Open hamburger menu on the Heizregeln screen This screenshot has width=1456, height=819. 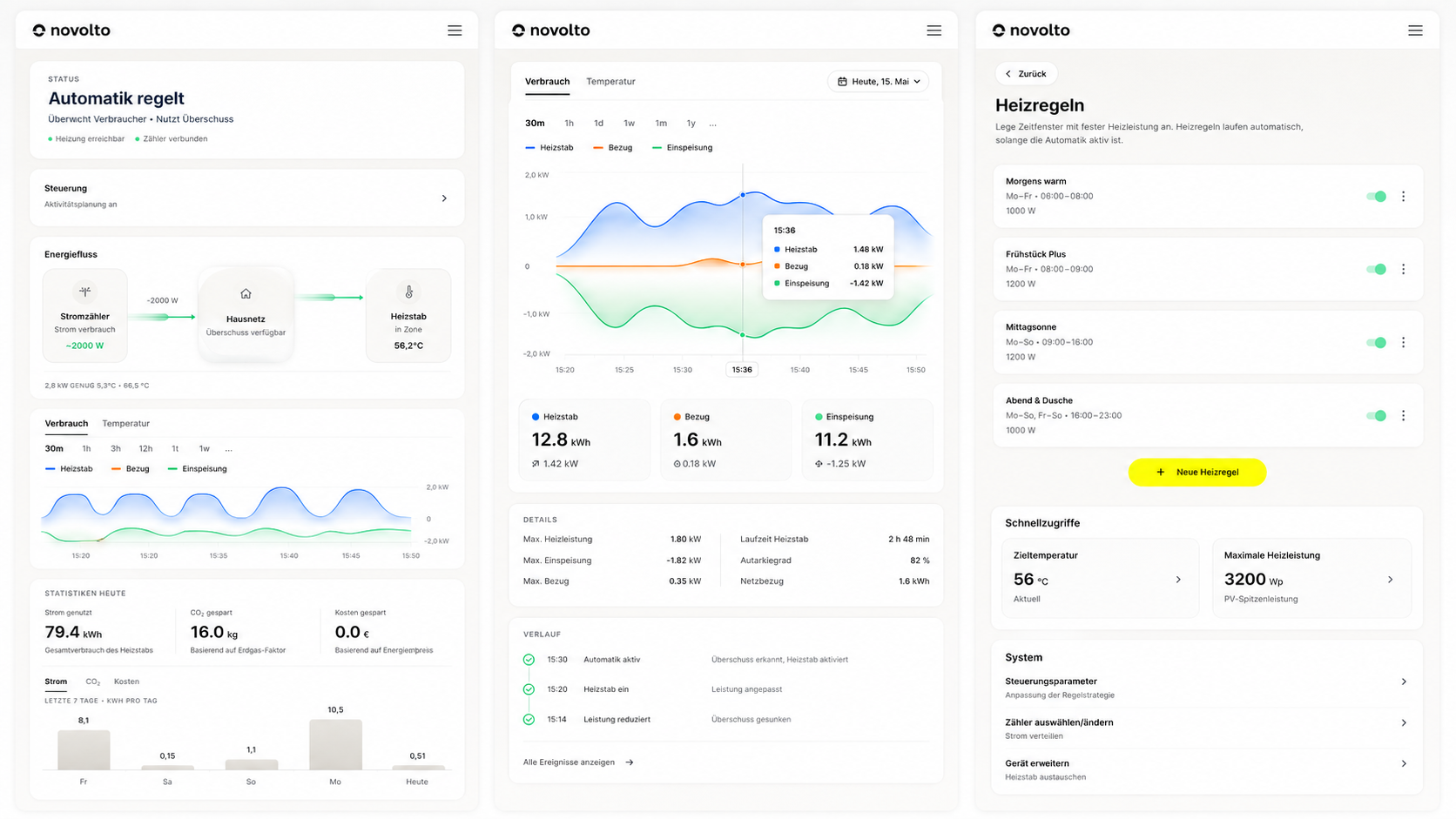coord(1415,30)
